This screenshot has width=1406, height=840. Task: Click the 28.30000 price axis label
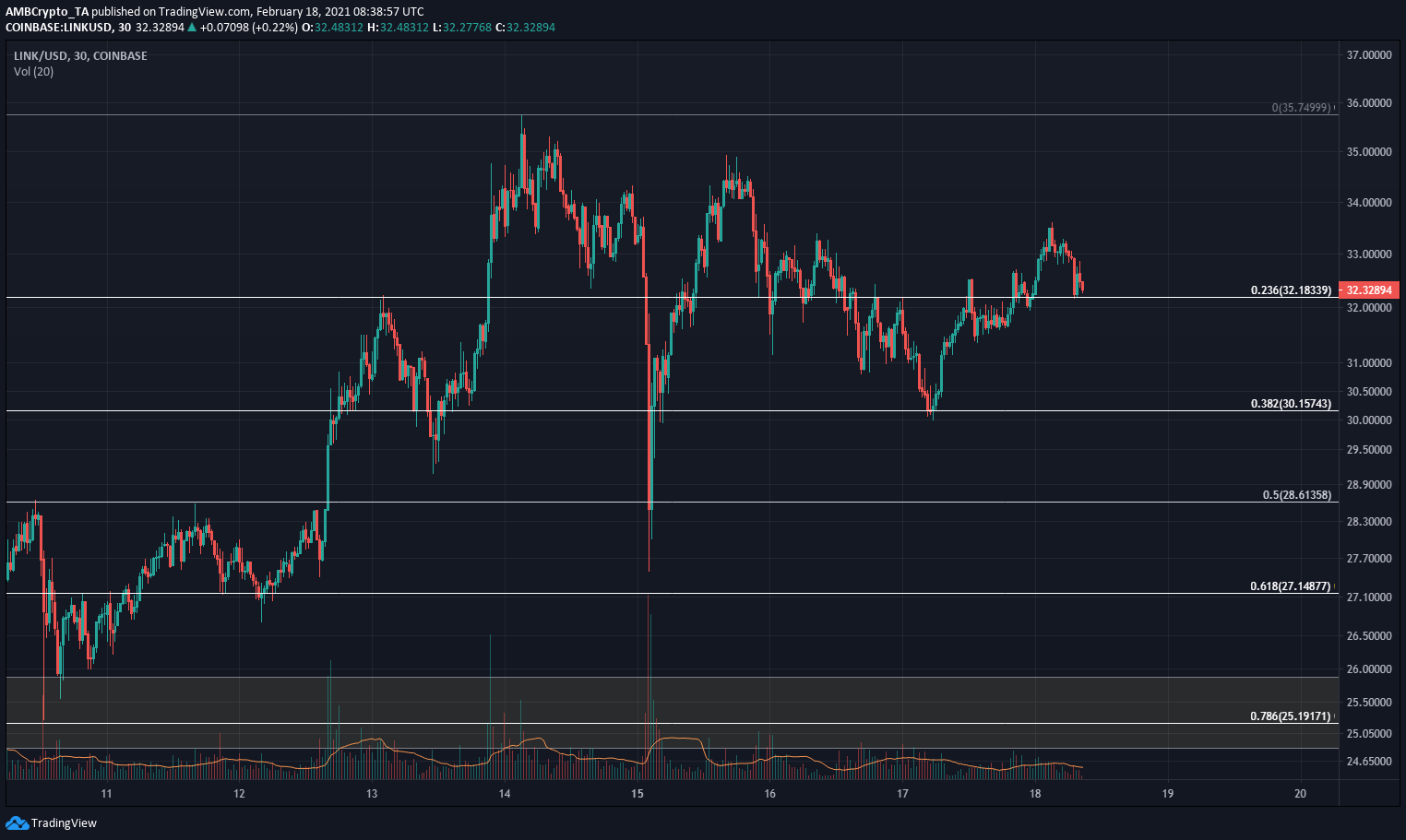click(1369, 522)
